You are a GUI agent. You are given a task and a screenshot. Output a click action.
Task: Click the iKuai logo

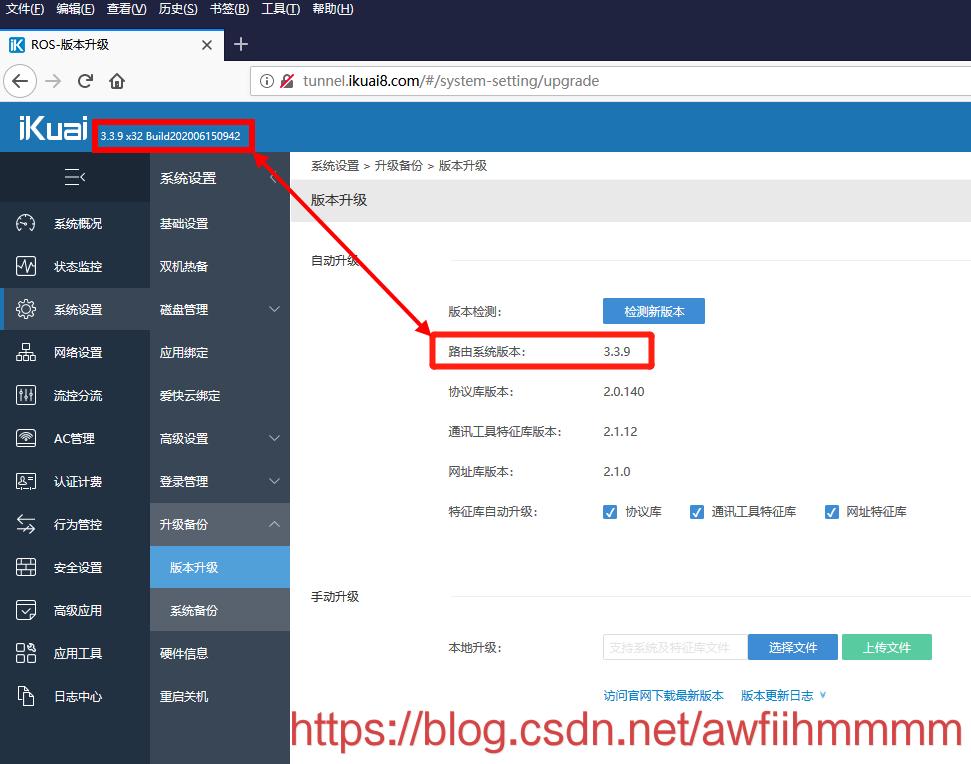click(53, 128)
